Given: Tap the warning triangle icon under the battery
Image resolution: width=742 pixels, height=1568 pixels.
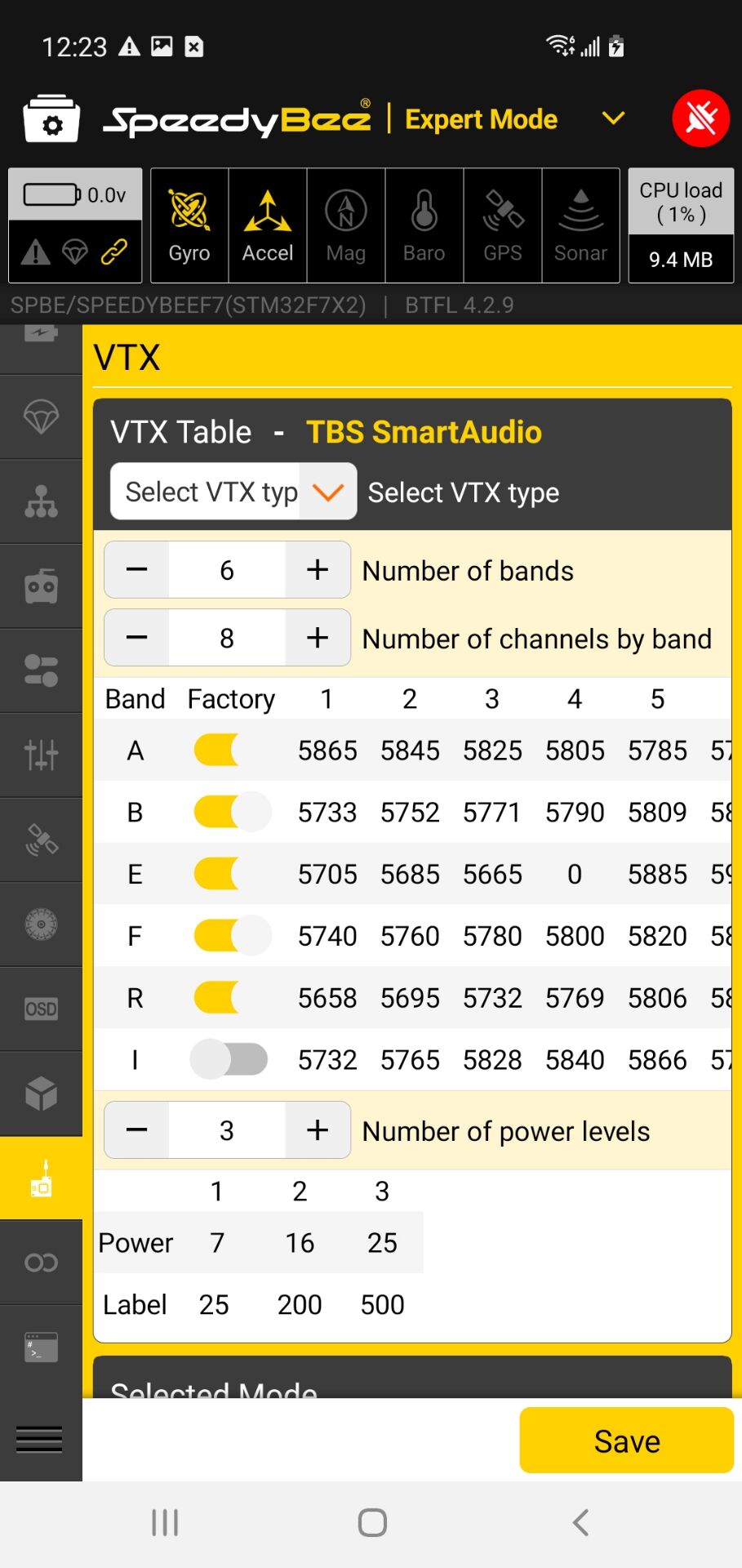Looking at the screenshot, I should [x=35, y=252].
